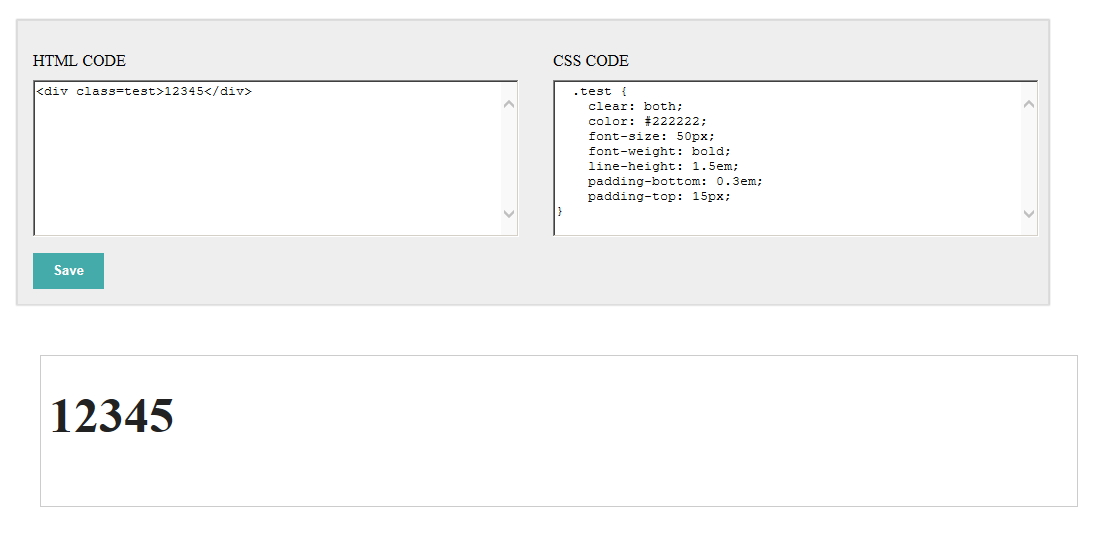Click the 'line-height: 1.5em;' line
This screenshot has width=1095, height=558.
[663, 166]
